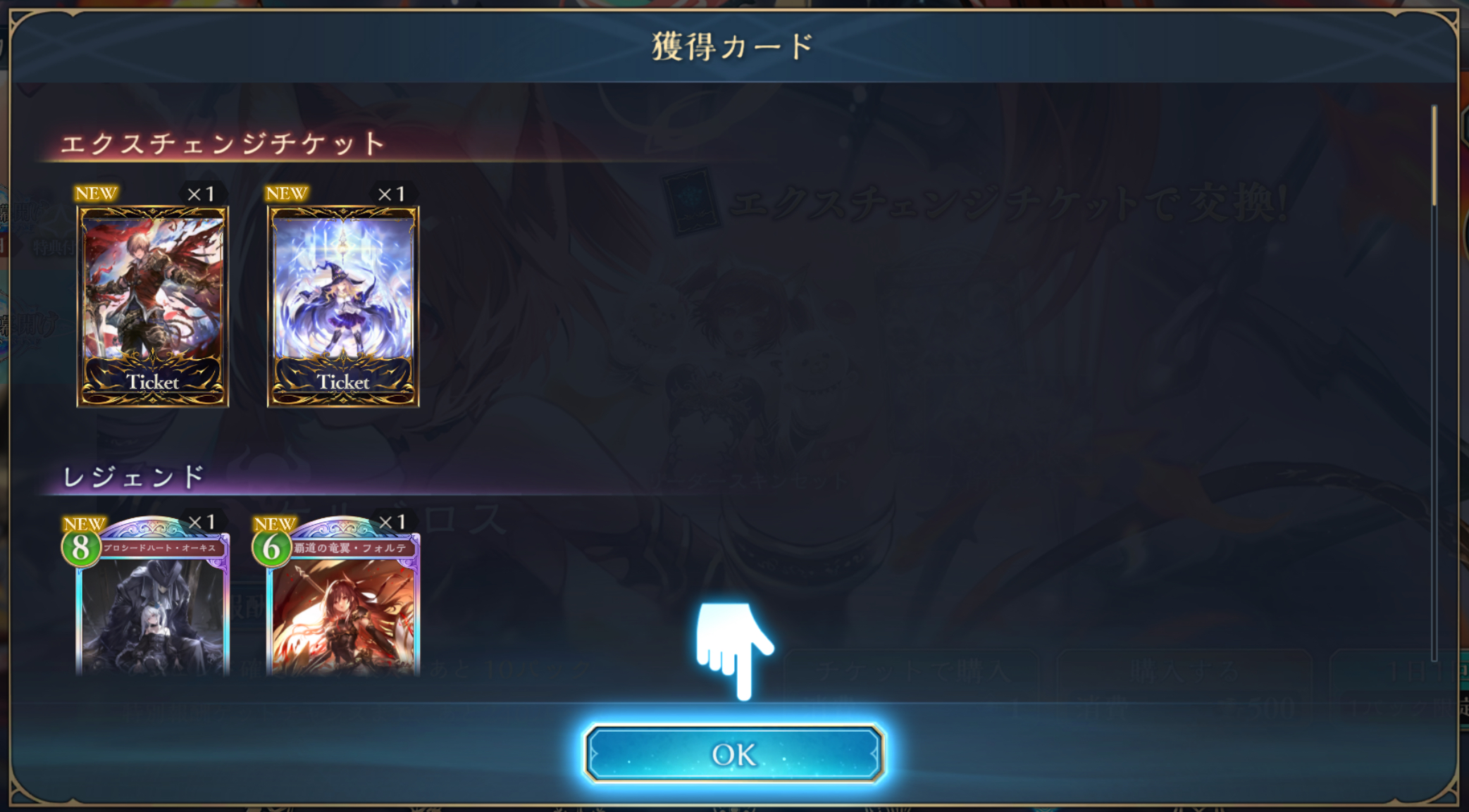Click the green cost 6 orb icon
Screen dimensions: 1469x812
[x=271, y=548]
